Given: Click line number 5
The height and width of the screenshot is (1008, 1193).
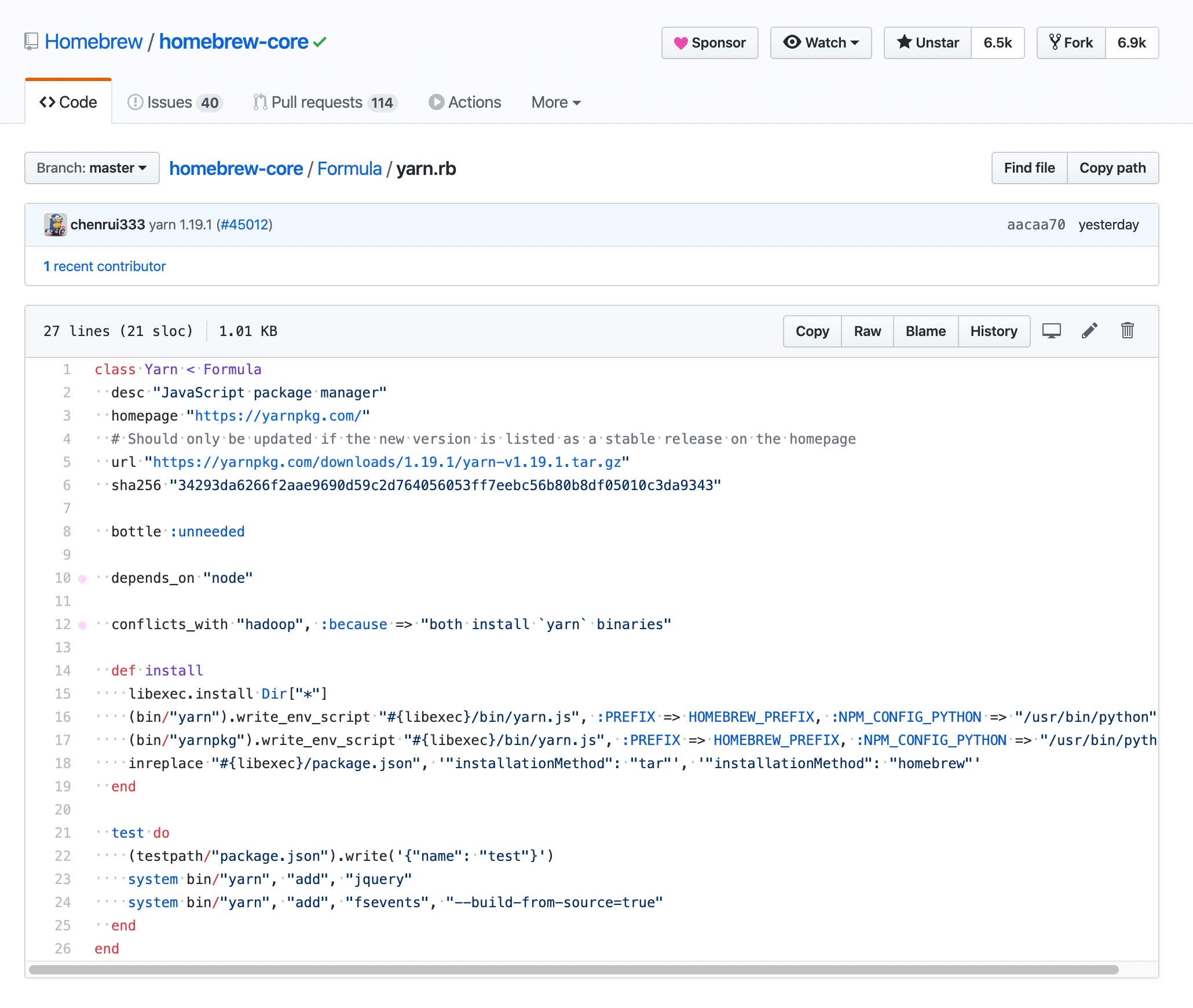Looking at the screenshot, I should (67, 462).
